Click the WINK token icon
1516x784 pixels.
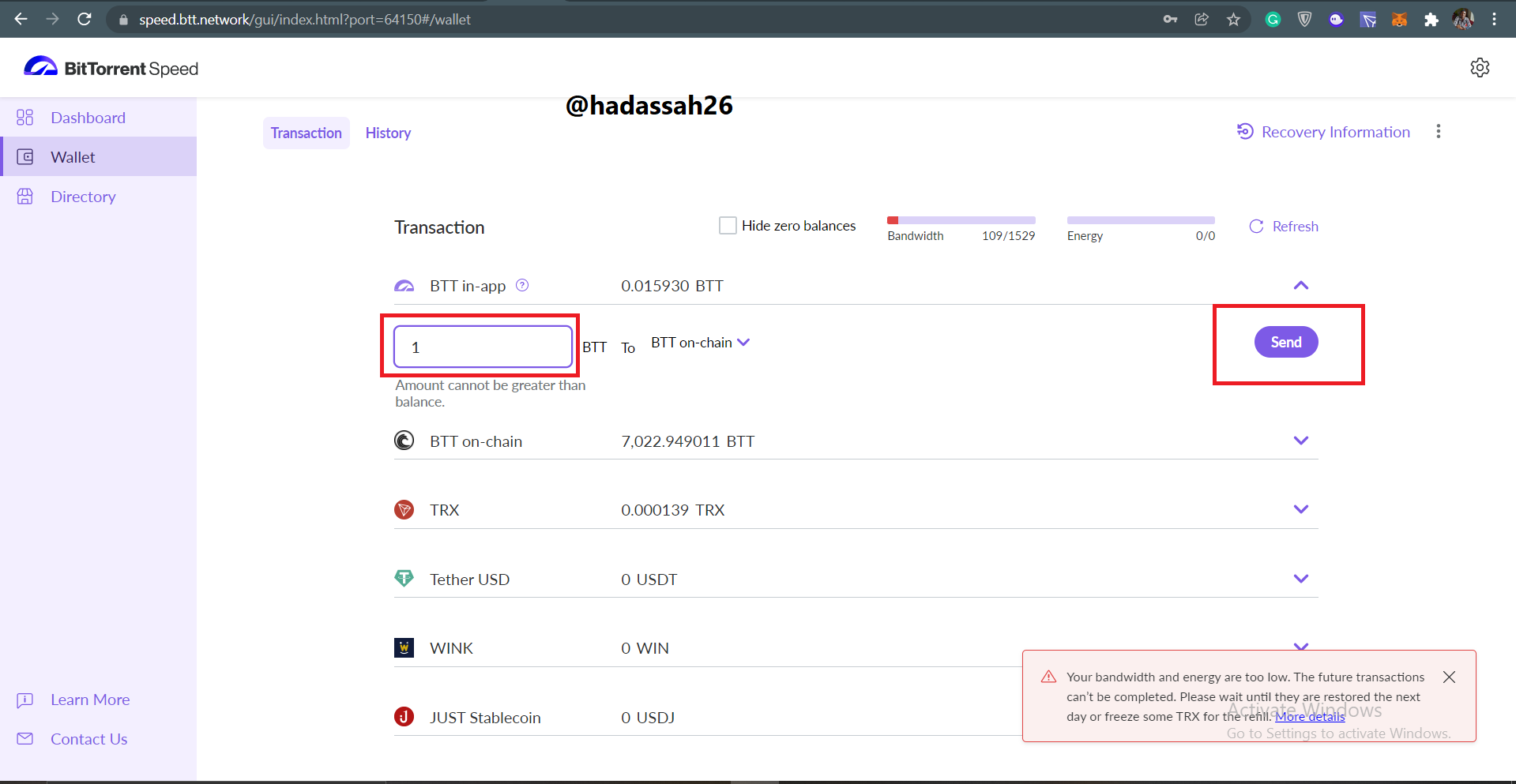tap(404, 647)
